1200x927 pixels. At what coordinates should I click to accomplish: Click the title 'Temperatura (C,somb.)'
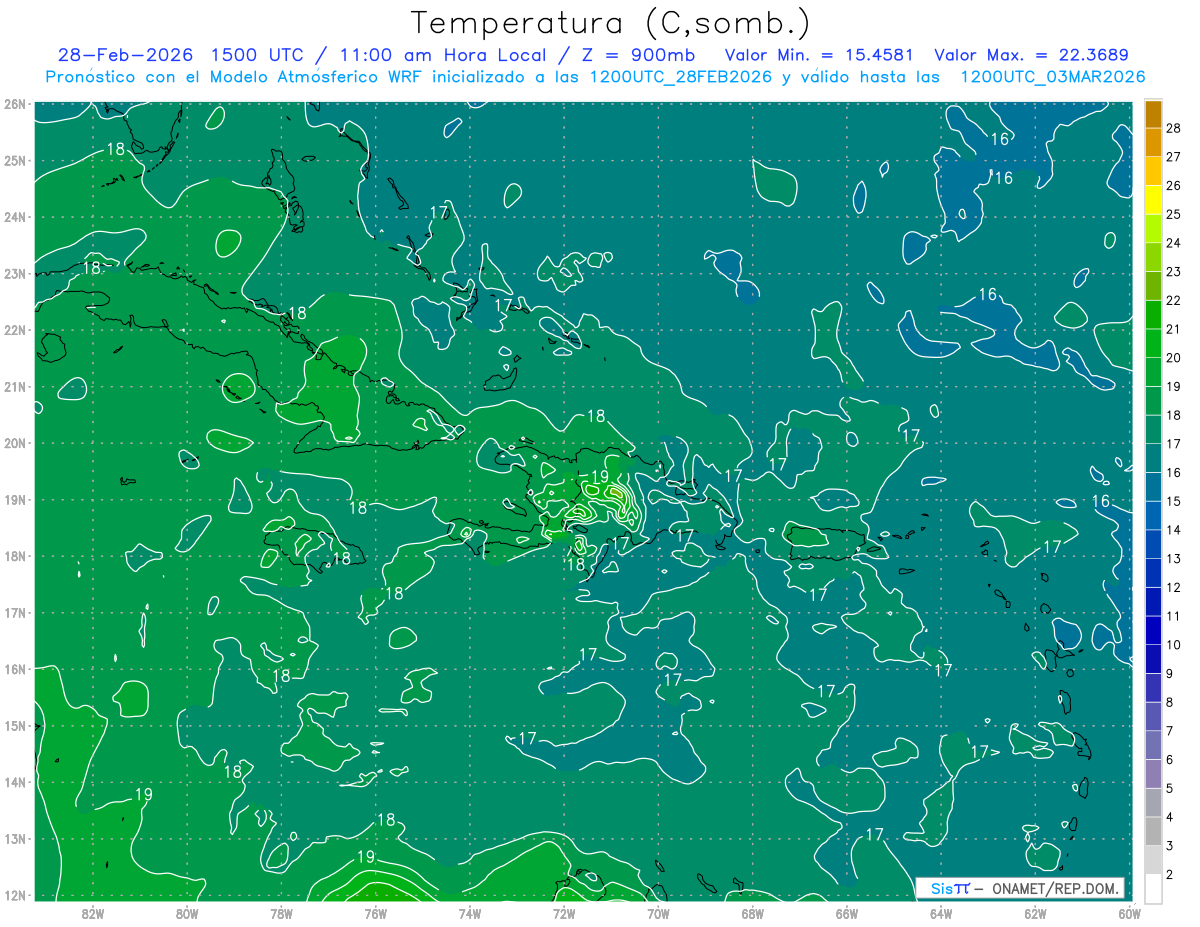point(609,24)
